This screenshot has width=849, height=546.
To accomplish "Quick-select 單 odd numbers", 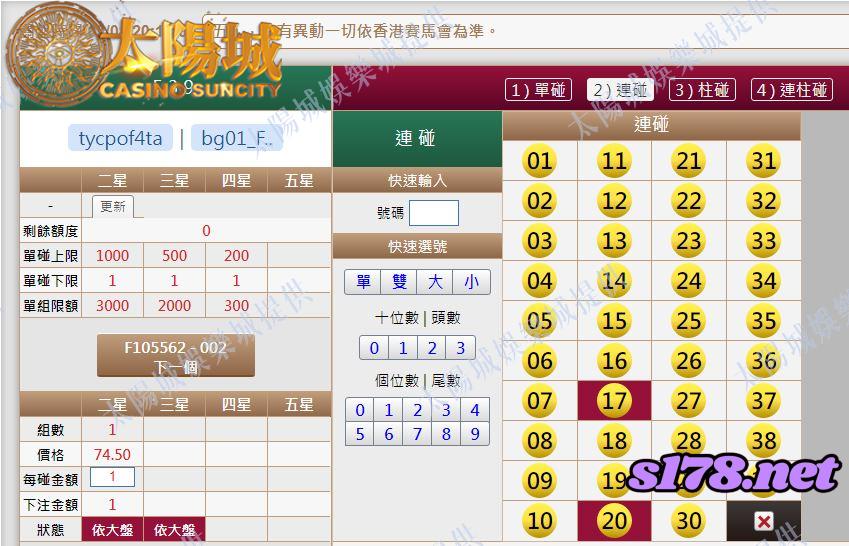I will [x=363, y=282].
